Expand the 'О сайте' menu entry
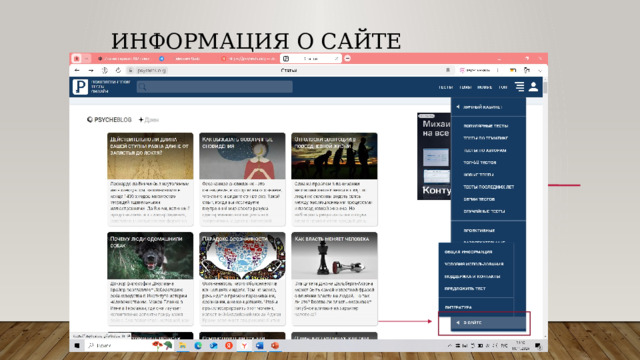 coord(488,322)
